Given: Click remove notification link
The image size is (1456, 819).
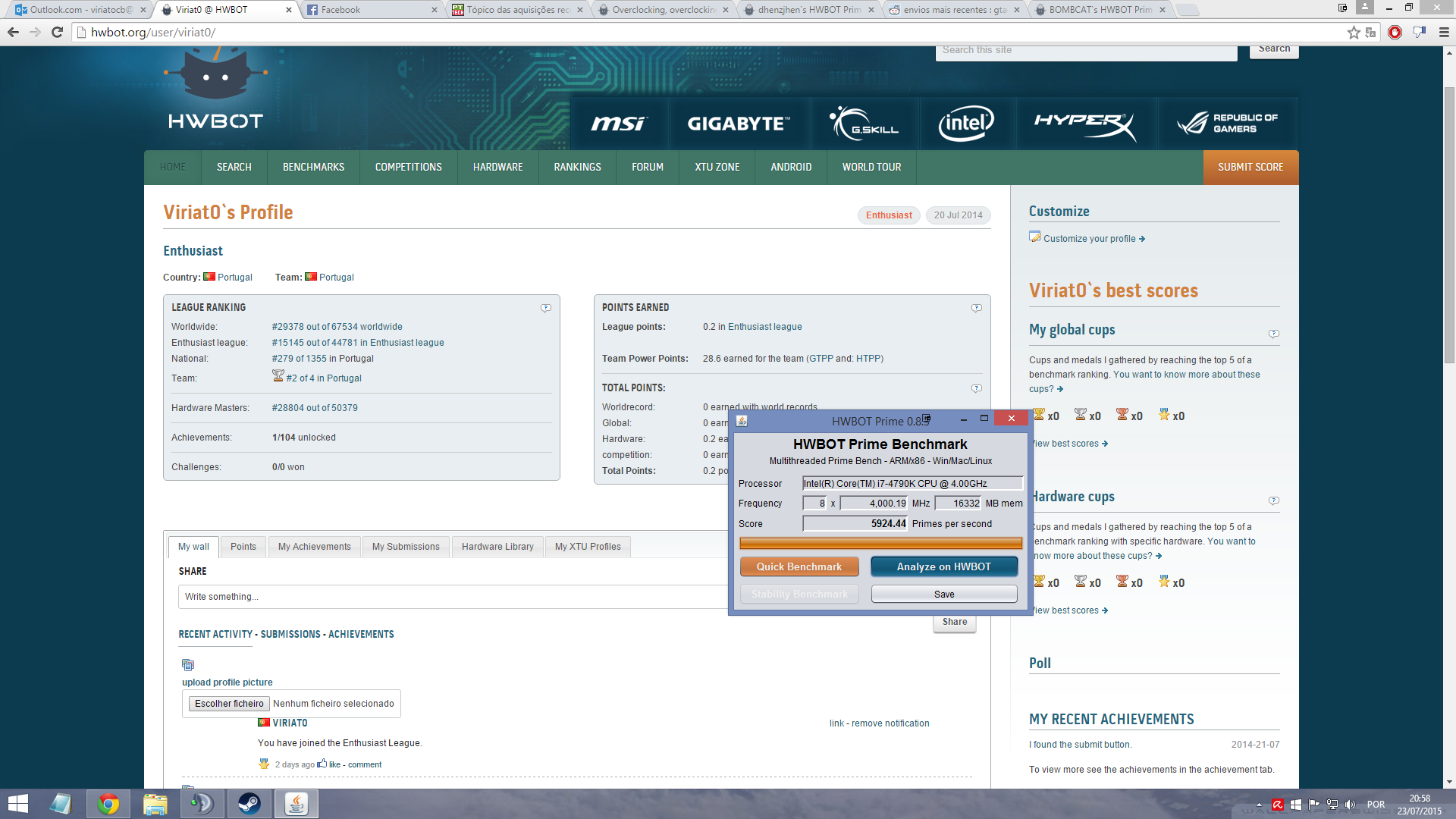Looking at the screenshot, I should pyautogui.click(x=890, y=723).
